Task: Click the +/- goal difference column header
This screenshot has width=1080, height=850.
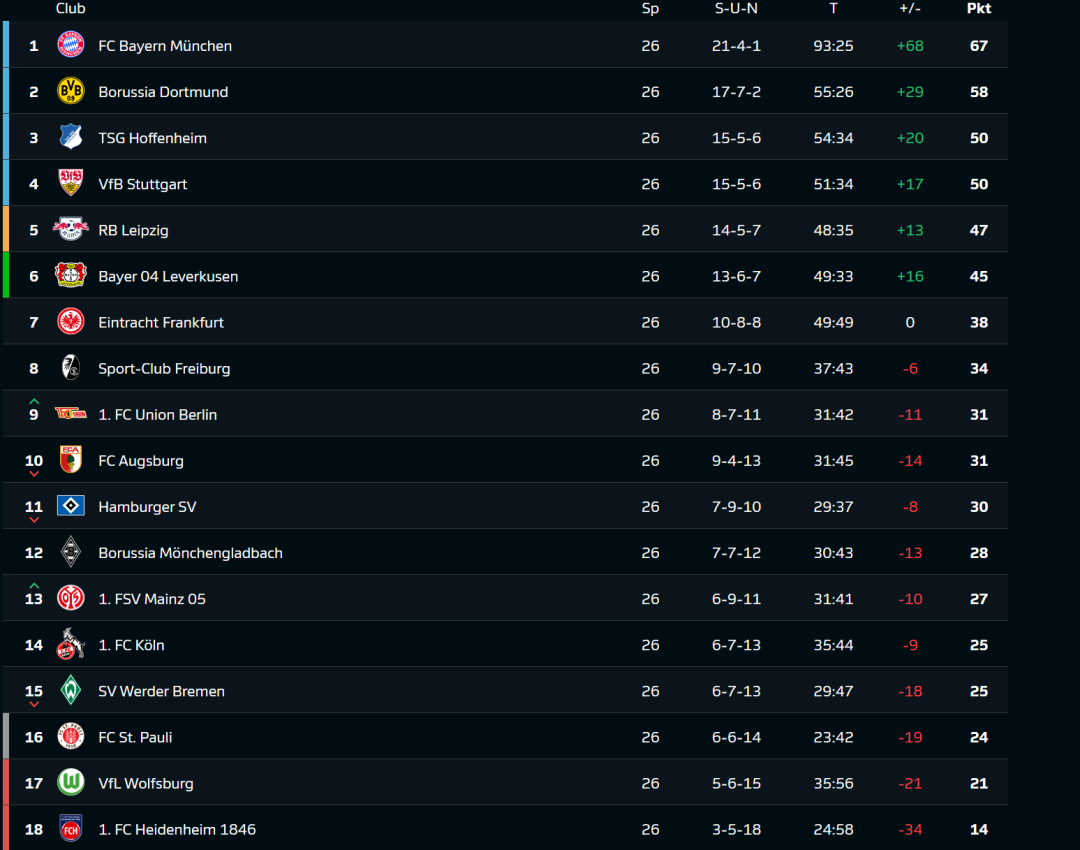Action: pos(909,8)
